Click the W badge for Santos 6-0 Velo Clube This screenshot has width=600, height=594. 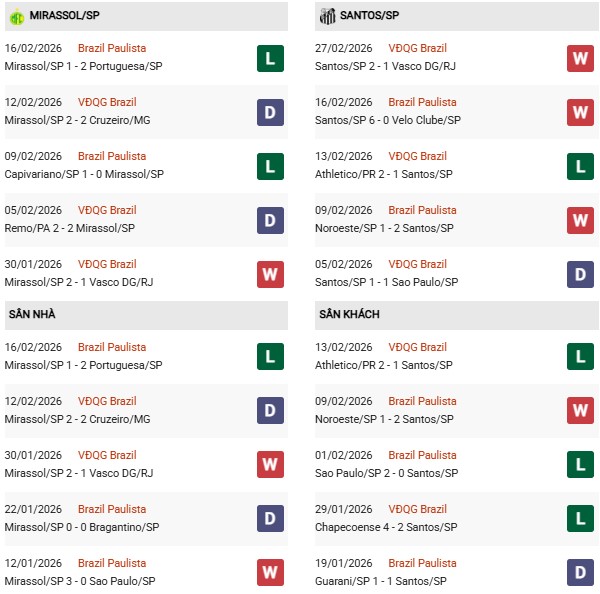tap(580, 112)
